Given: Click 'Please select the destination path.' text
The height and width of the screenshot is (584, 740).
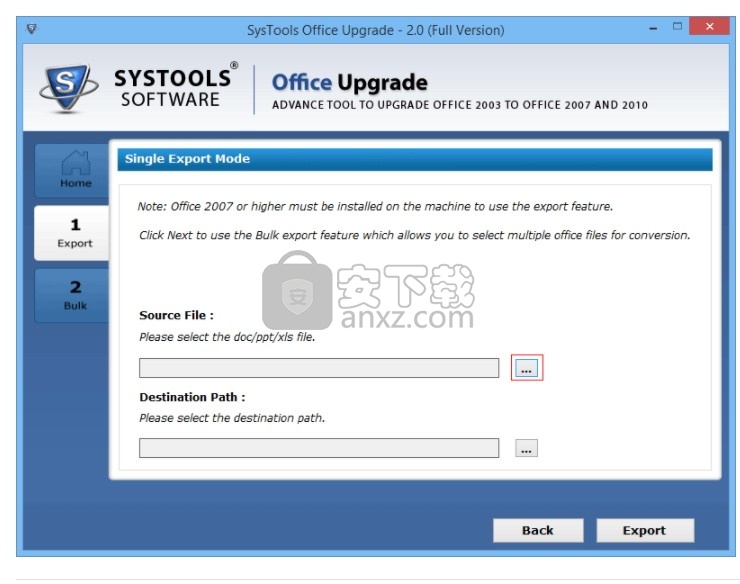Looking at the screenshot, I should (x=232, y=418).
